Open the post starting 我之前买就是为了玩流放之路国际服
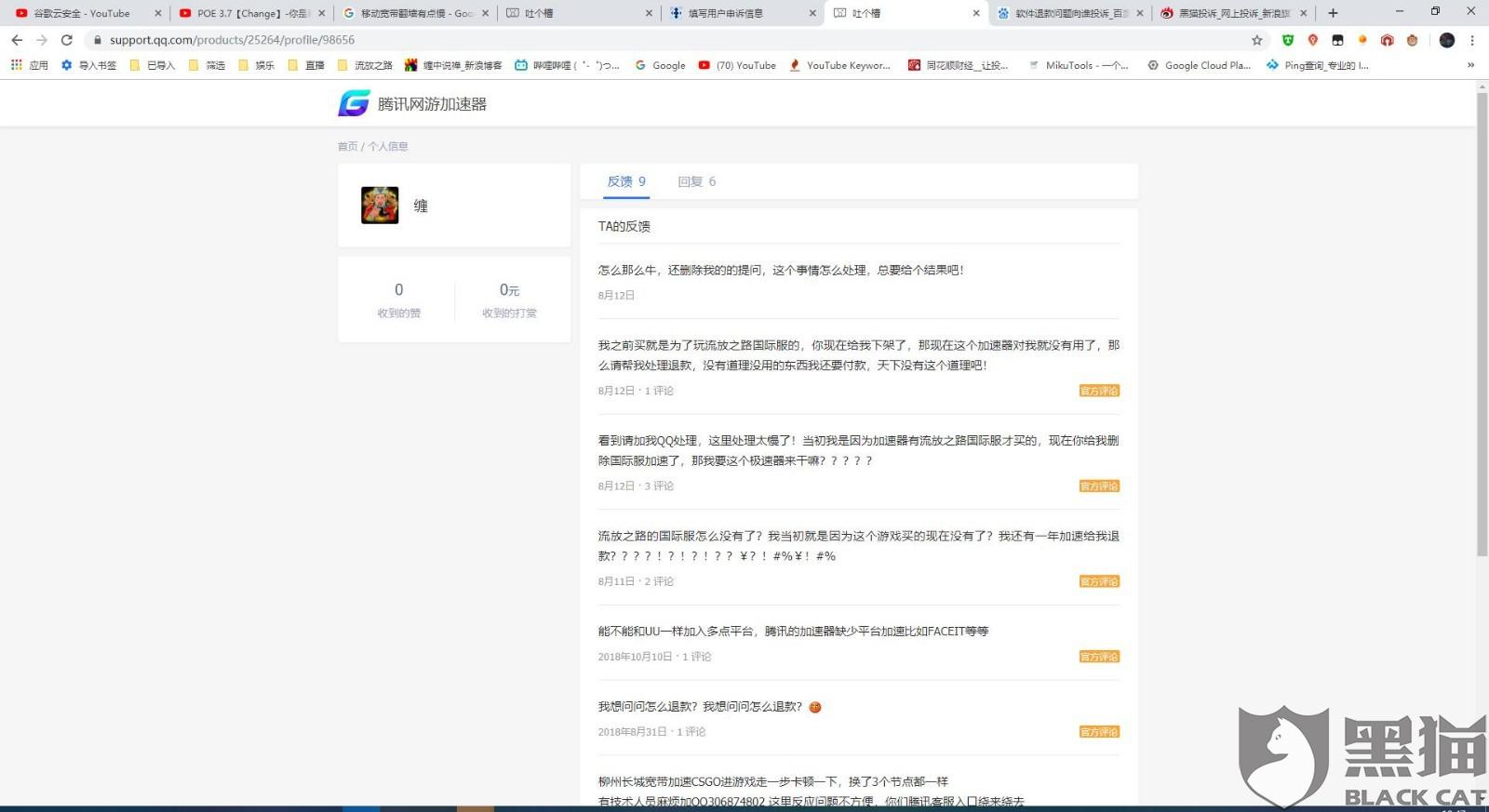Image resolution: width=1489 pixels, height=812 pixels. coord(858,355)
